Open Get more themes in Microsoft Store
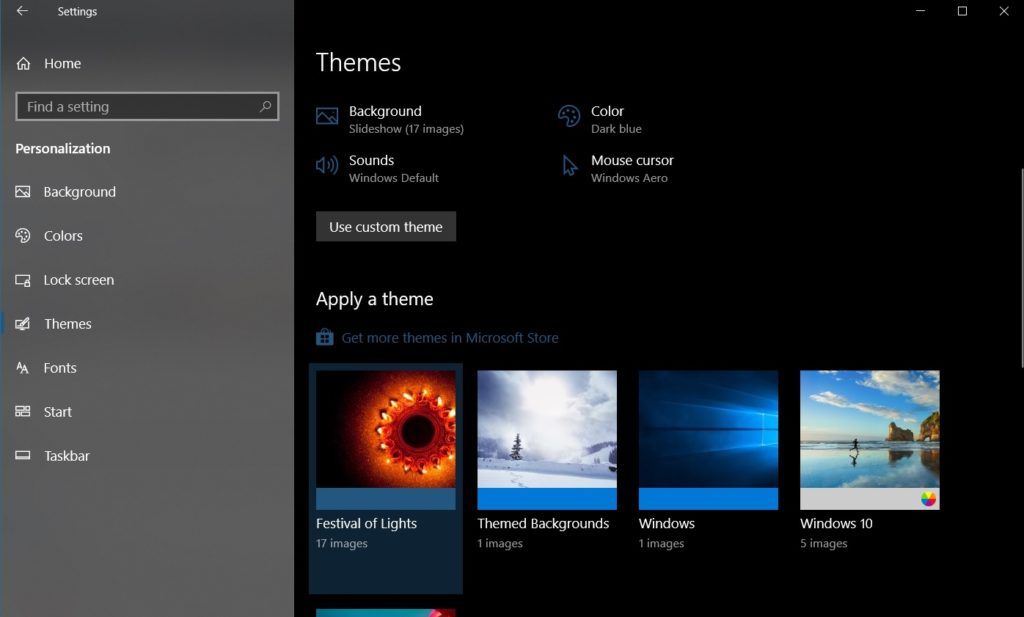Viewport: 1024px width, 617px height. pyautogui.click(x=450, y=338)
